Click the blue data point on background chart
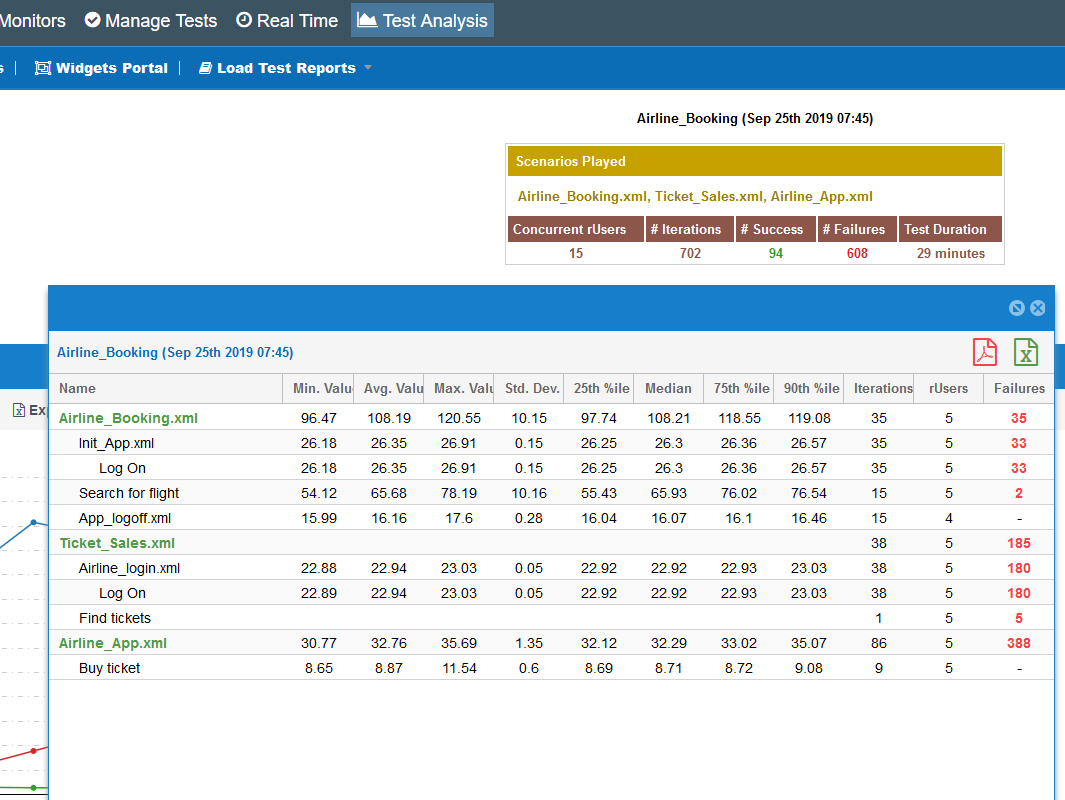Image resolution: width=1065 pixels, height=800 pixels. pos(34,522)
